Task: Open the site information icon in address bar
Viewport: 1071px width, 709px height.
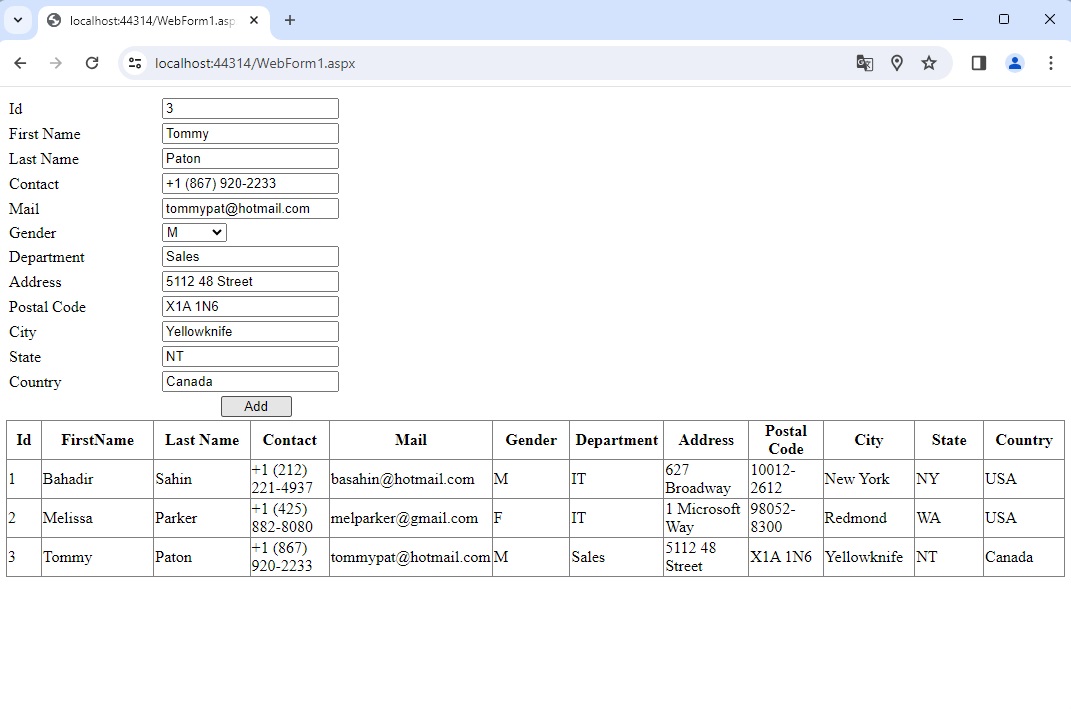Action: click(135, 63)
